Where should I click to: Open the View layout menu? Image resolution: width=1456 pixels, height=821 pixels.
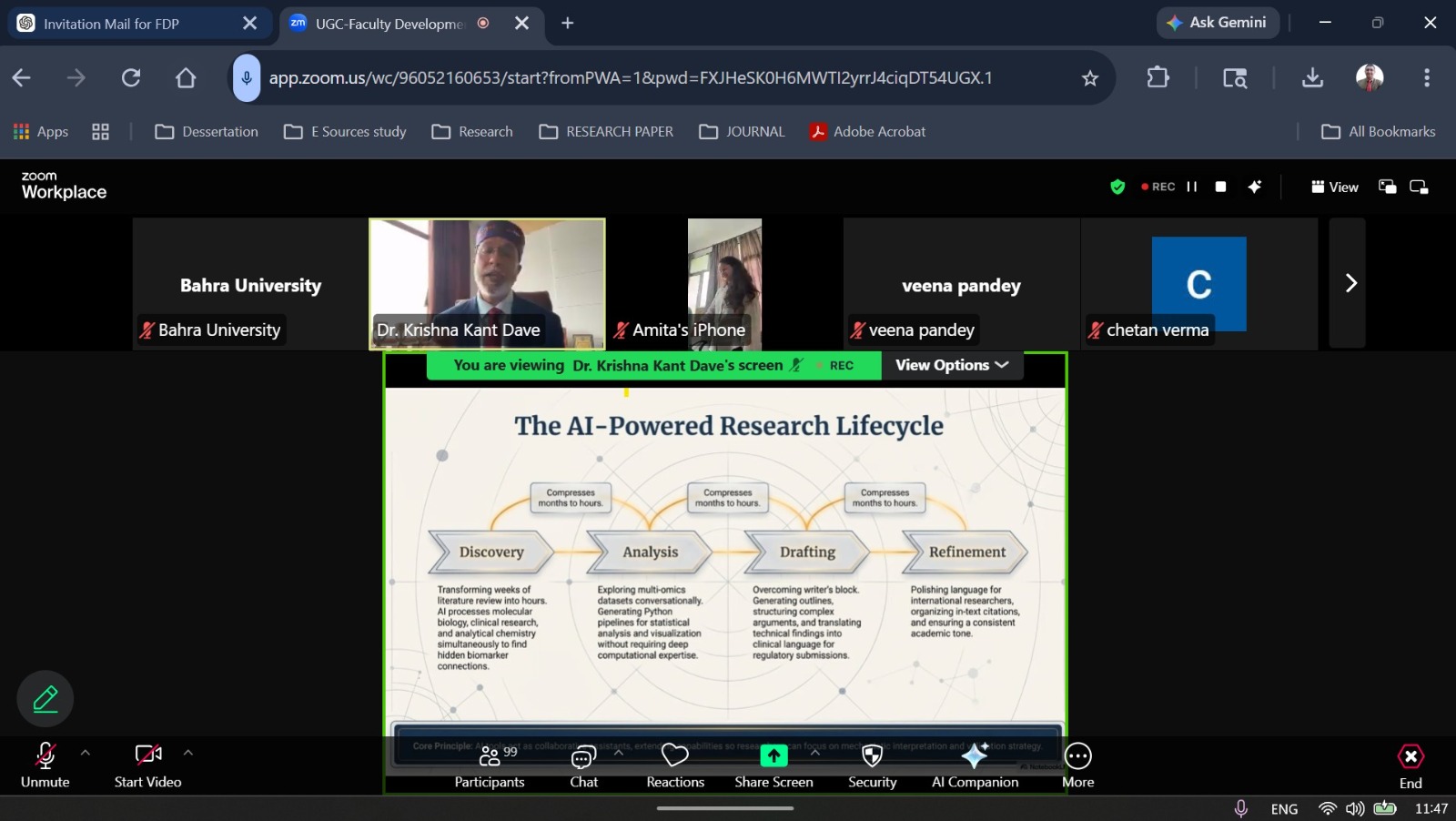1335,187
